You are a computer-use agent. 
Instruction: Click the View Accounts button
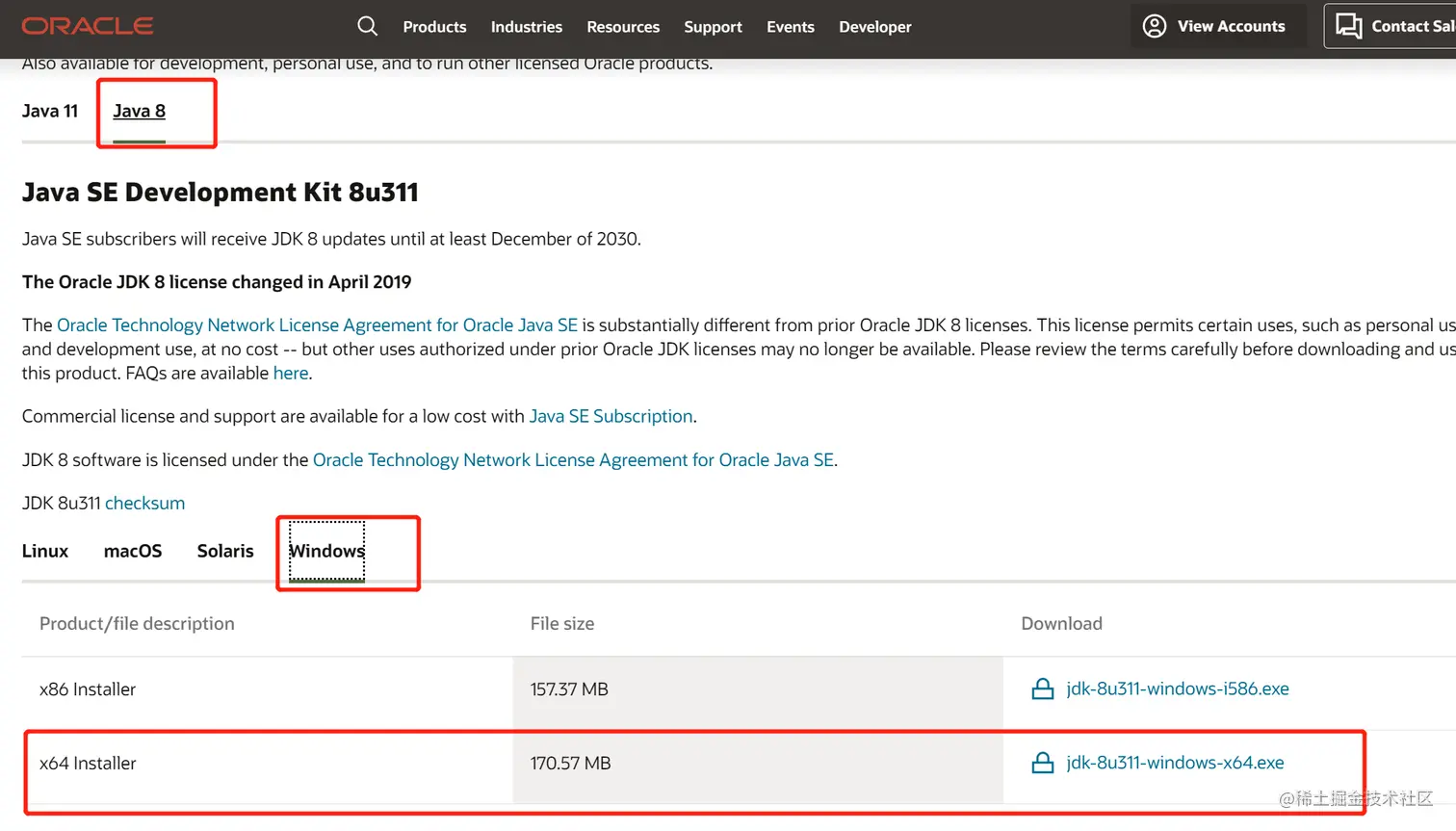pos(1218,26)
